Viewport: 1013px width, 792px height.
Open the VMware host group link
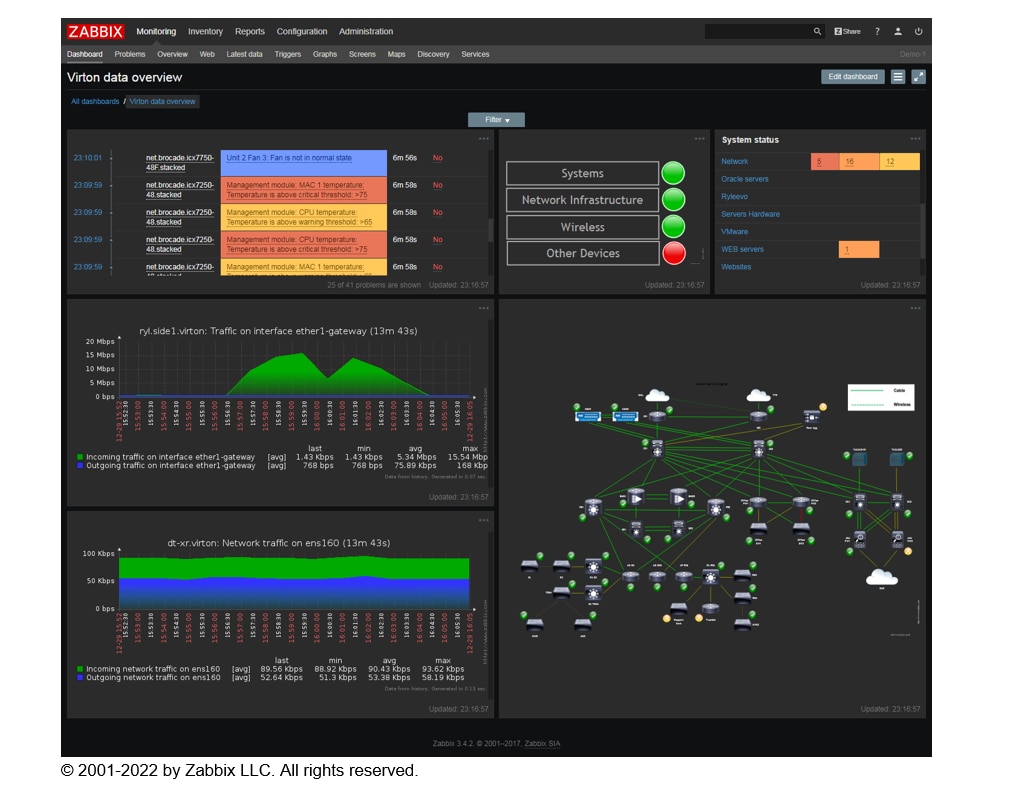coord(735,231)
